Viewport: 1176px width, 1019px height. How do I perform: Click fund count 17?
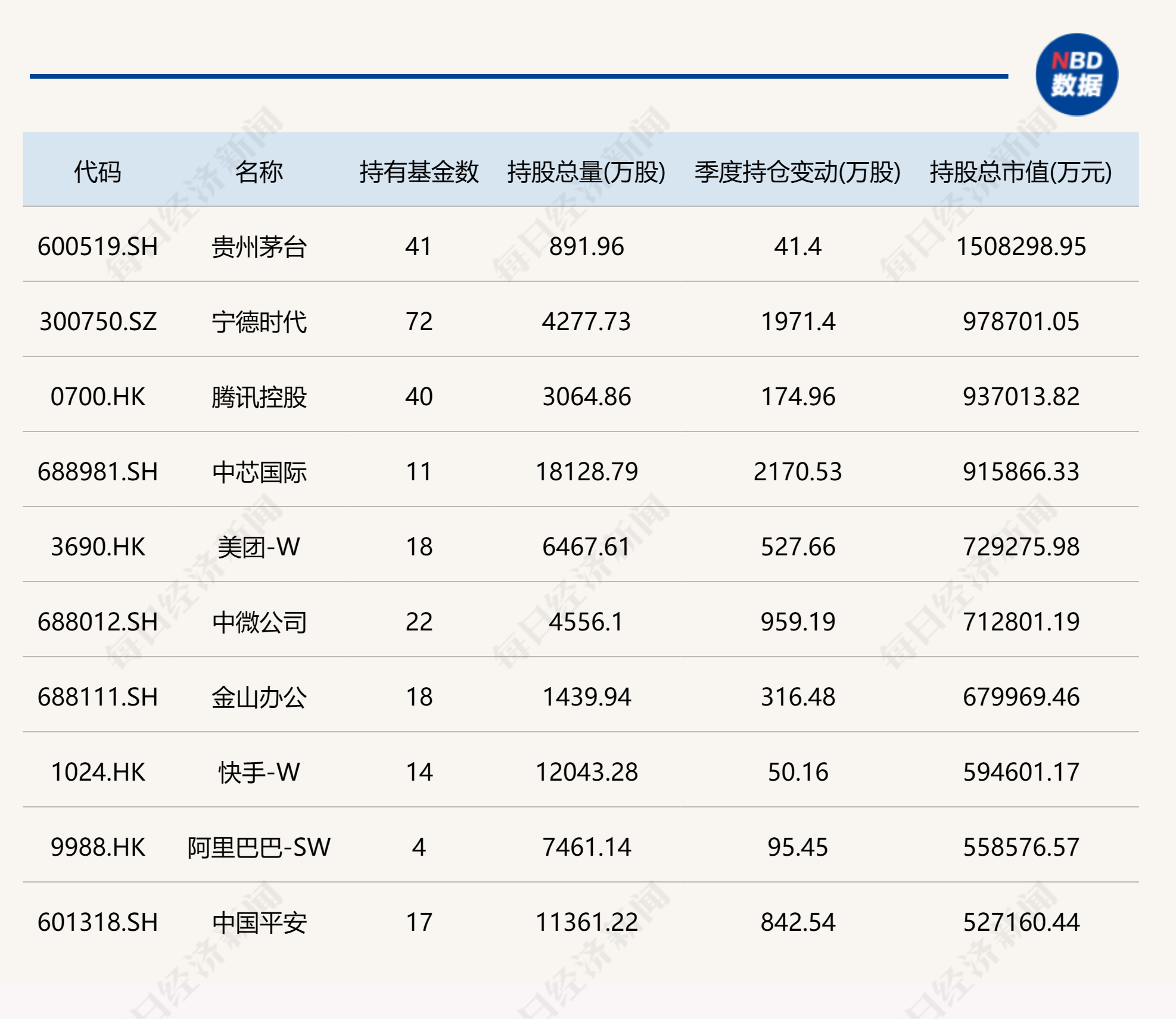click(419, 922)
